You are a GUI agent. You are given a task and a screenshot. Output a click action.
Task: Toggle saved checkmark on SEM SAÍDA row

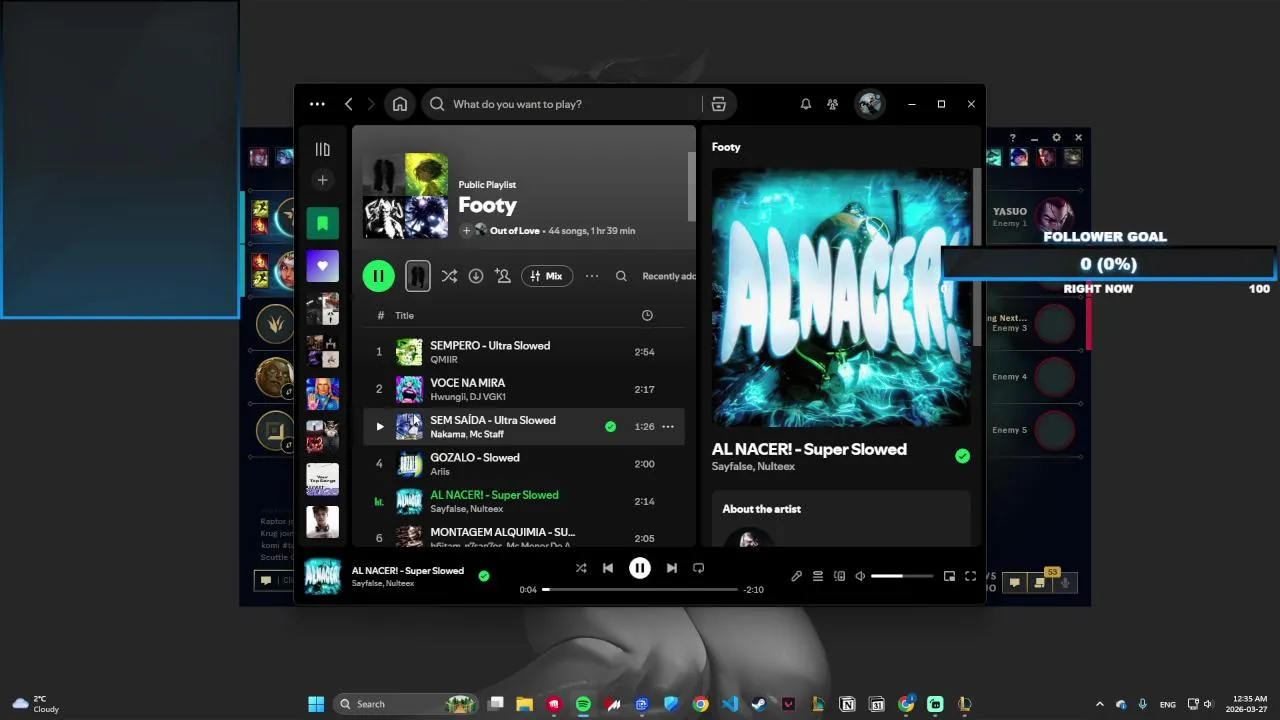coord(610,427)
